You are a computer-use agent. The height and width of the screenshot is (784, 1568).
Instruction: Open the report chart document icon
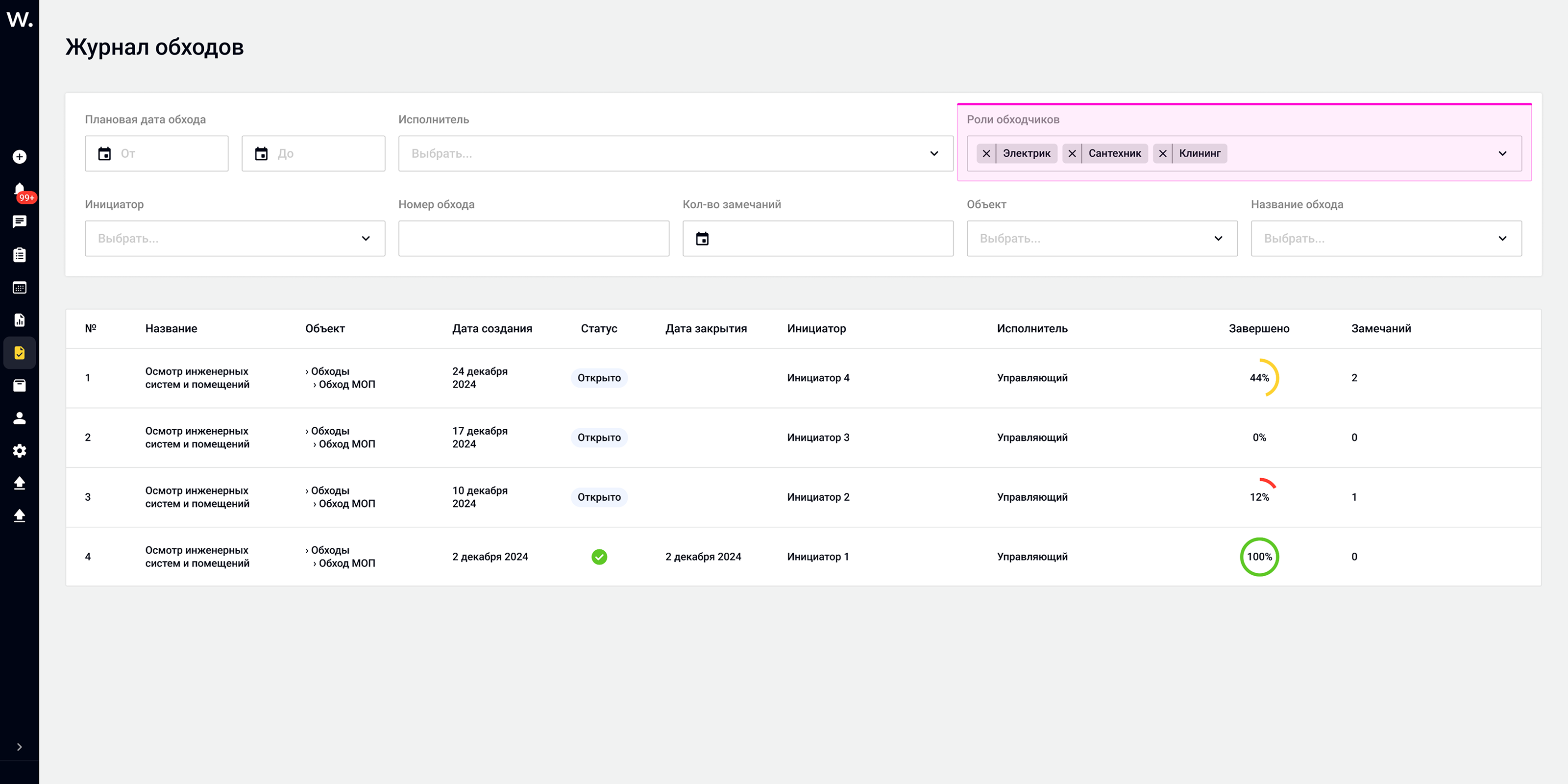point(20,320)
